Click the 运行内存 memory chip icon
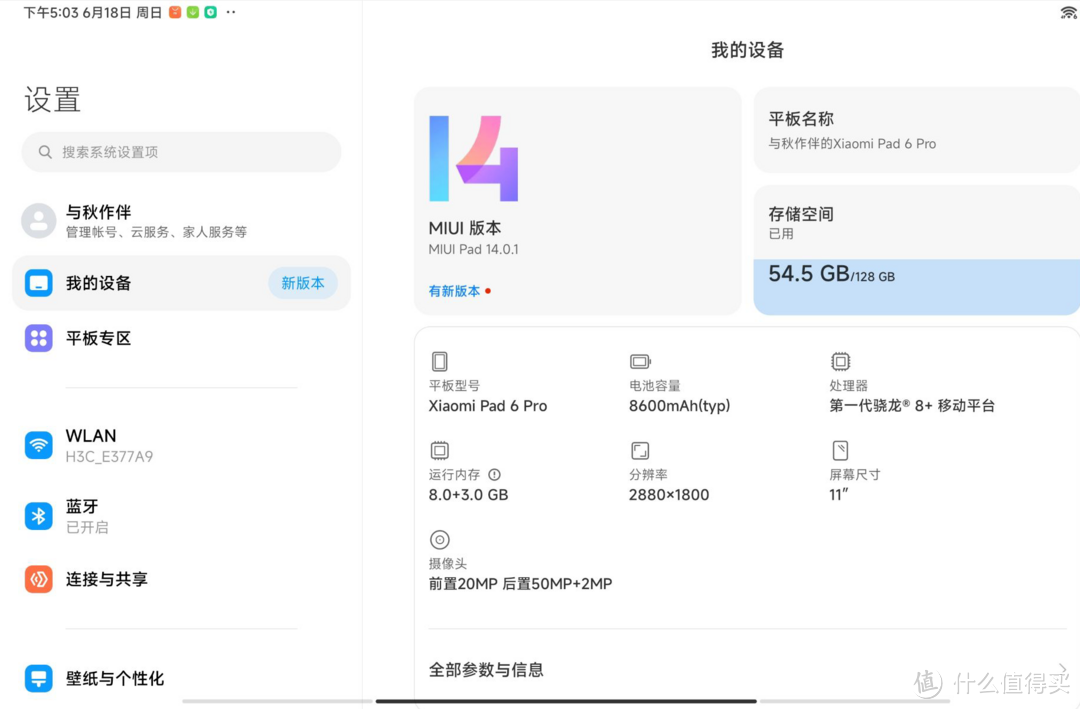The width and height of the screenshot is (1080, 709). coord(439,451)
